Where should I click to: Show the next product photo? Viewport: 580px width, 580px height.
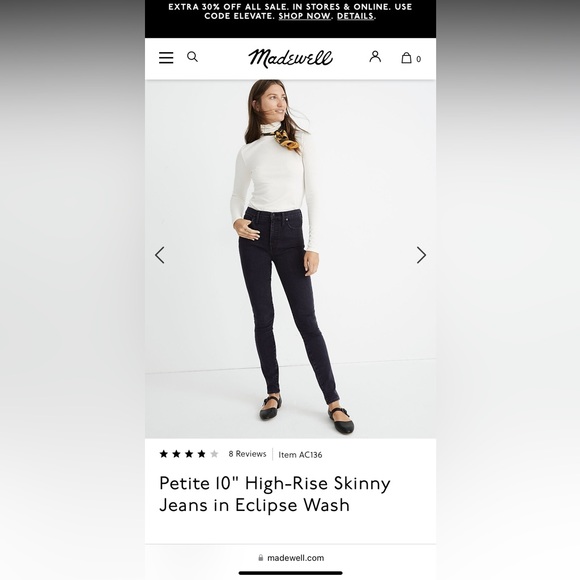(x=421, y=255)
